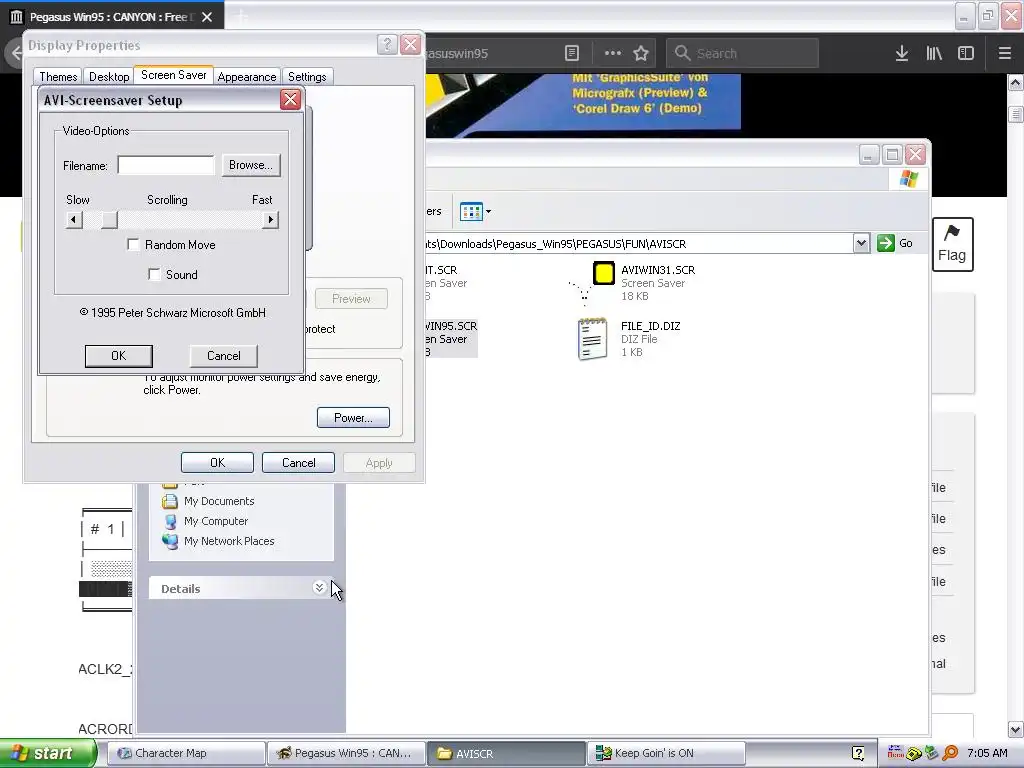Open page actions three-dots menu

pyautogui.click(x=613, y=53)
